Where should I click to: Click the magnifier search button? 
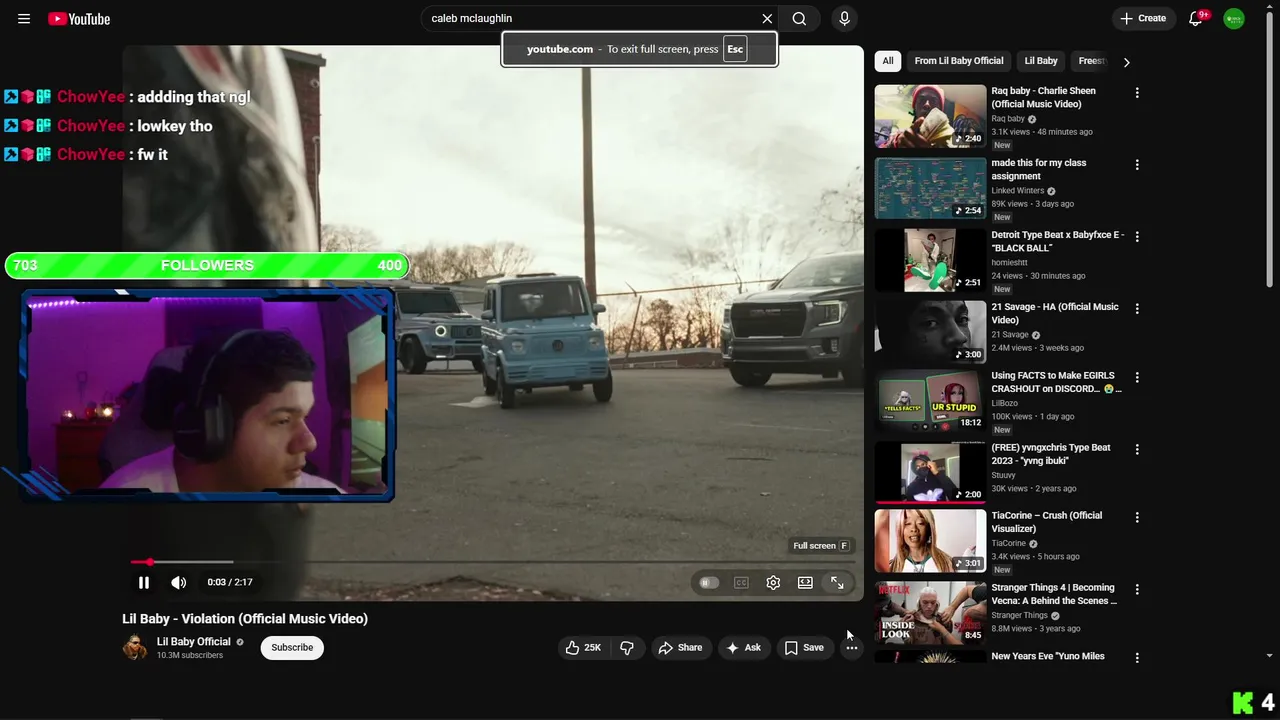point(799,19)
